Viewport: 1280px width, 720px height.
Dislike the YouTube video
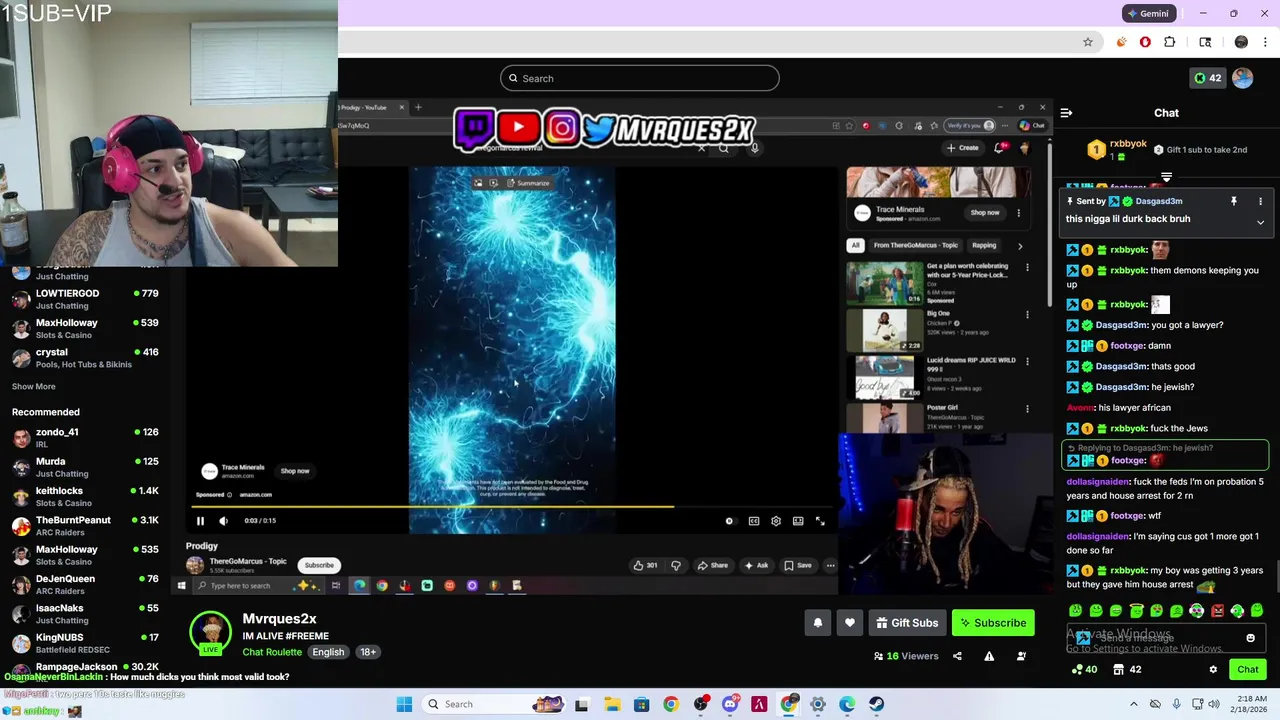click(676, 565)
